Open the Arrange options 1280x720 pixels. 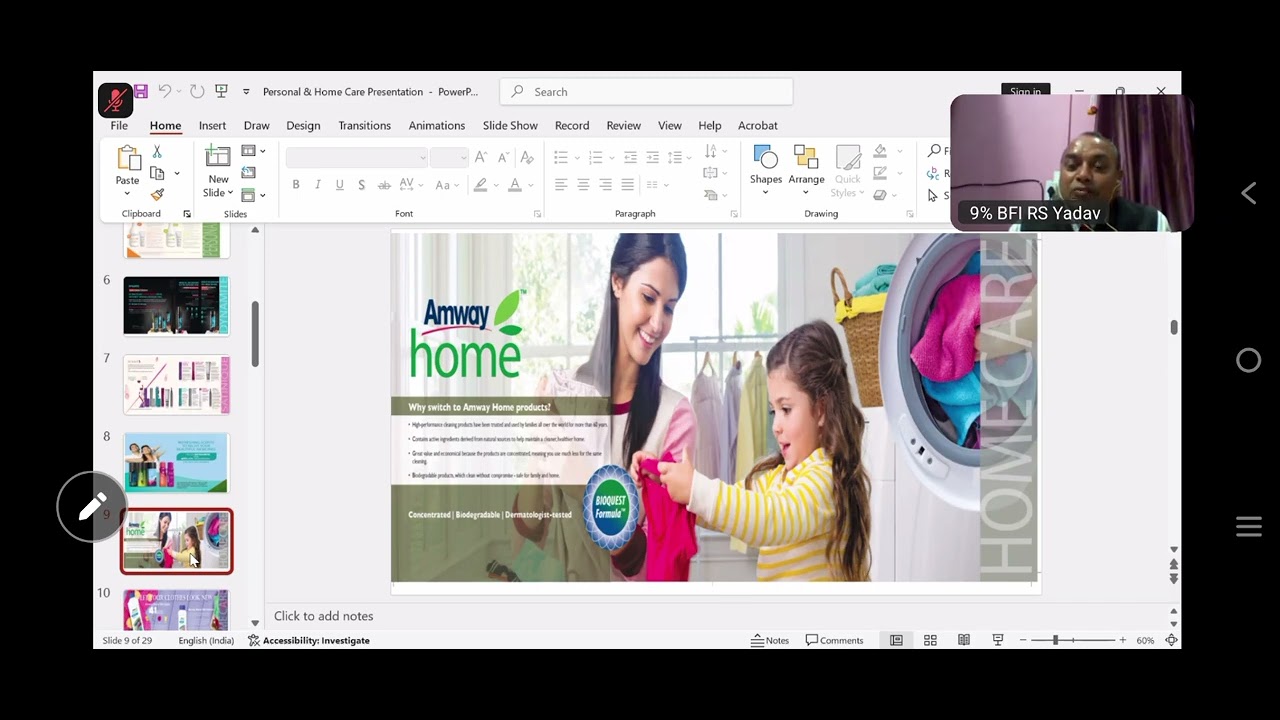[x=806, y=170]
